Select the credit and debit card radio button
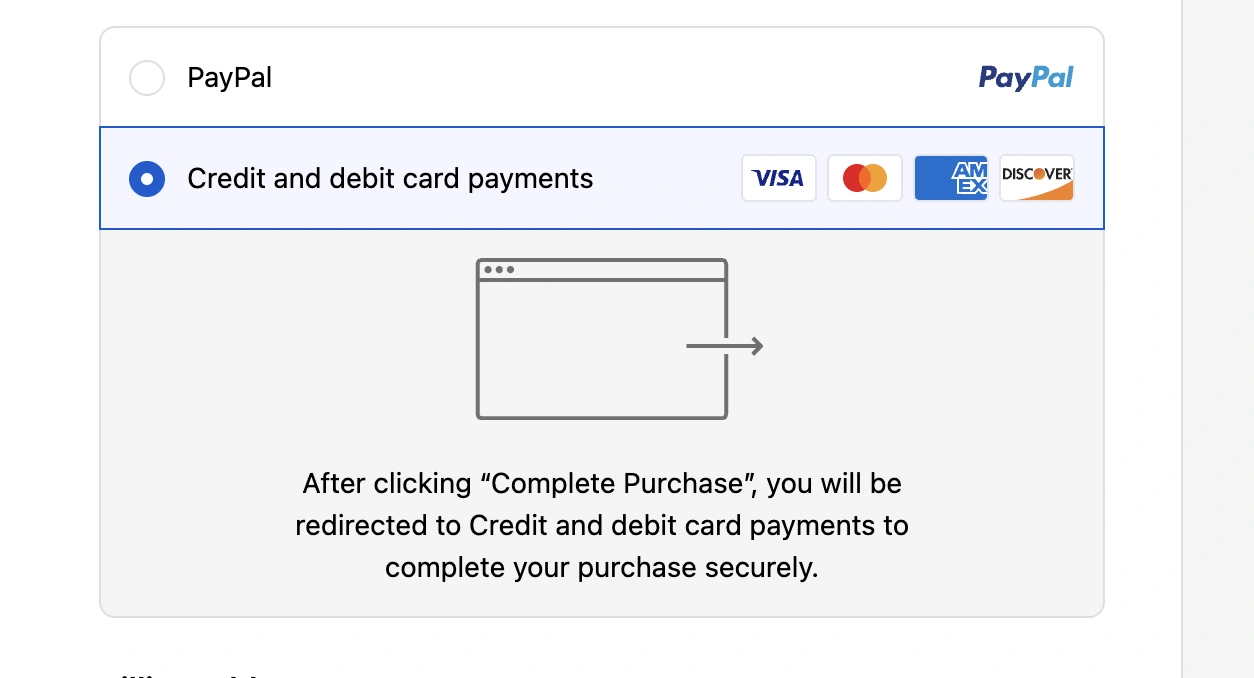 point(147,179)
